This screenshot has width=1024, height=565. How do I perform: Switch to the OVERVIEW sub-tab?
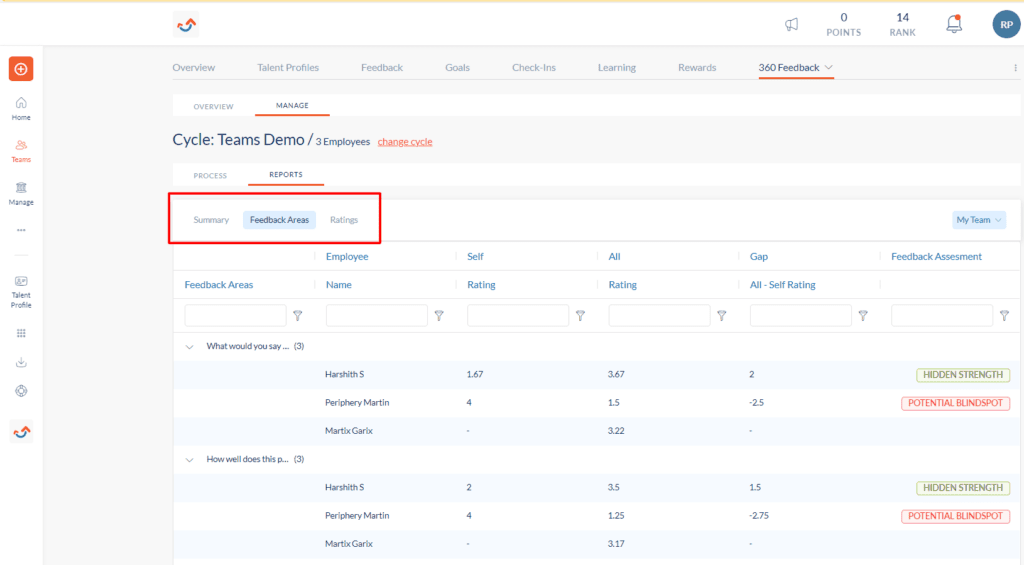[x=214, y=106]
